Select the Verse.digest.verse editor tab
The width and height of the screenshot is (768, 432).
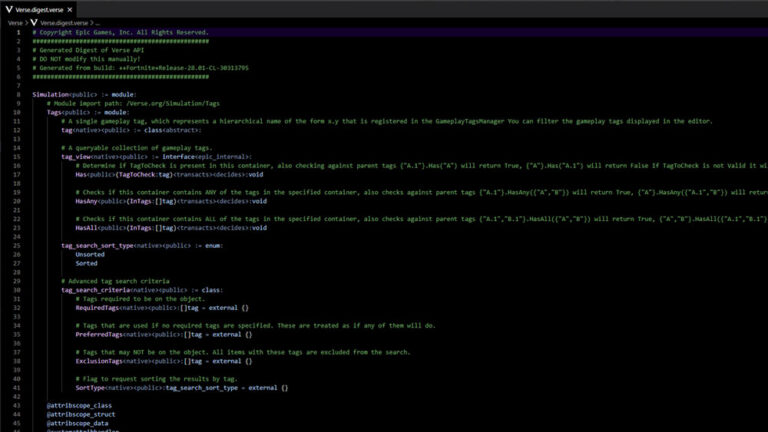point(40,9)
